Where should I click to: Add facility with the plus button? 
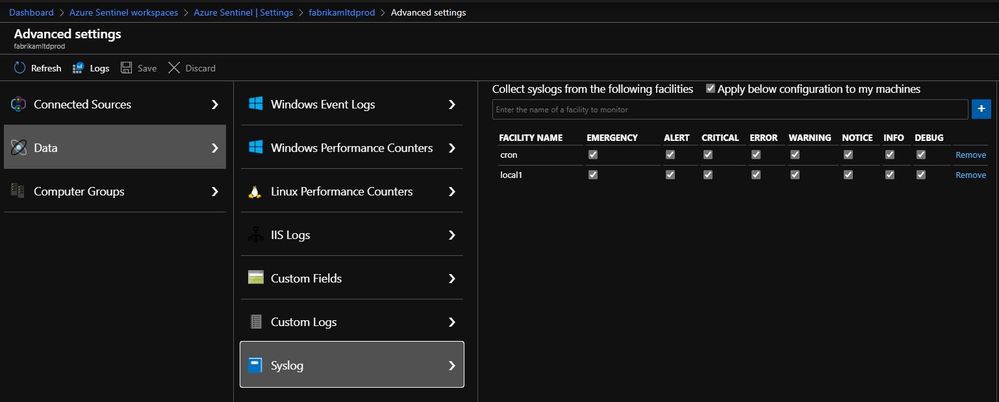click(981, 110)
